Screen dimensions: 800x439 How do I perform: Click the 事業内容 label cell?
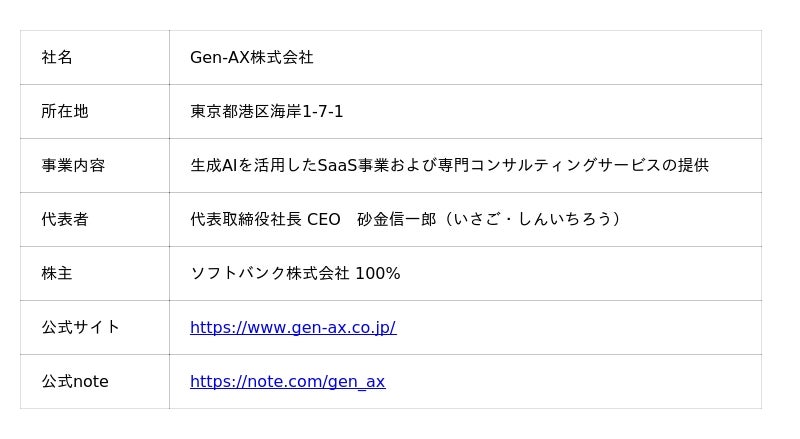click(73, 166)
